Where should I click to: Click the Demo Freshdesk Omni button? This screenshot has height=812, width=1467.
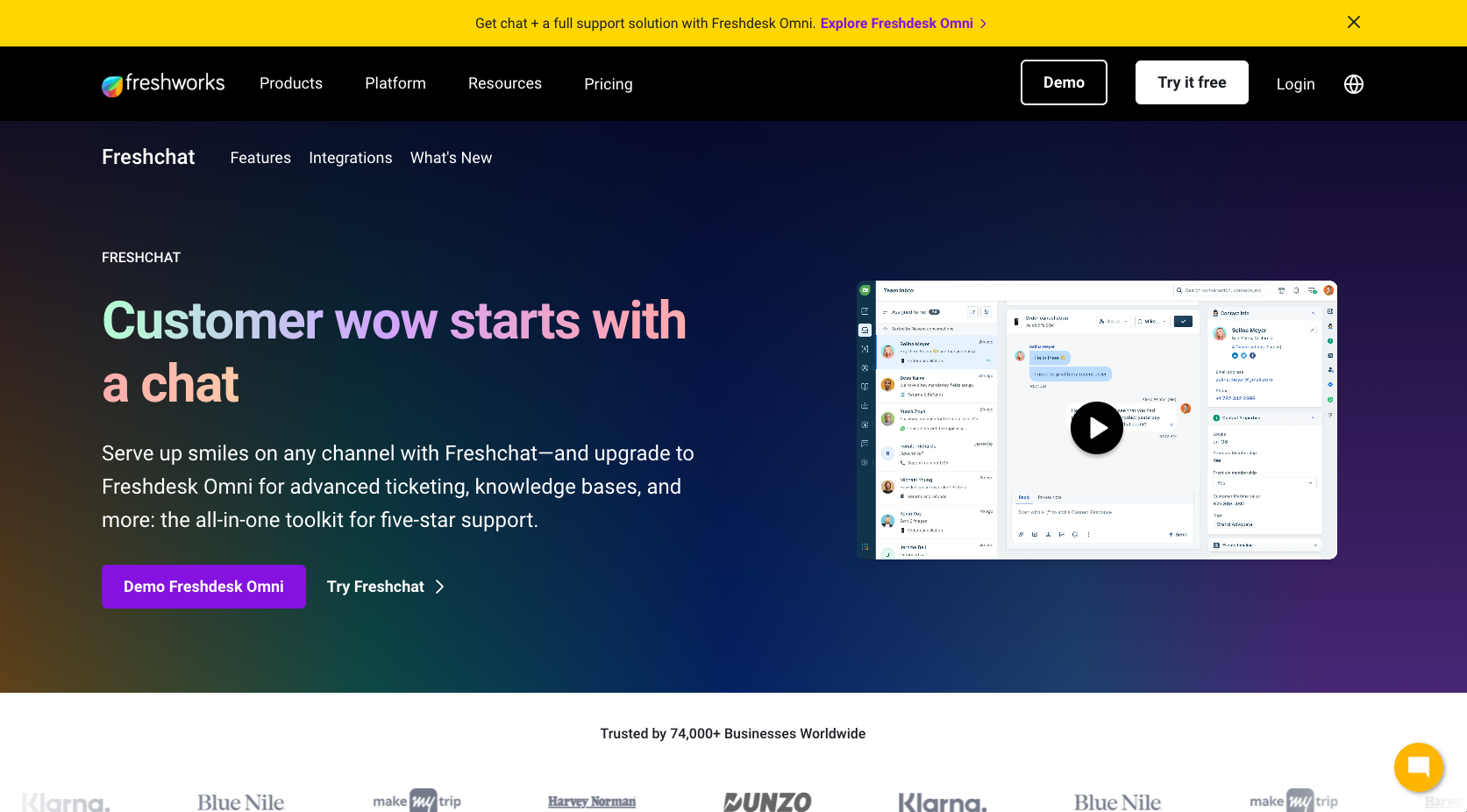[203, 586]
